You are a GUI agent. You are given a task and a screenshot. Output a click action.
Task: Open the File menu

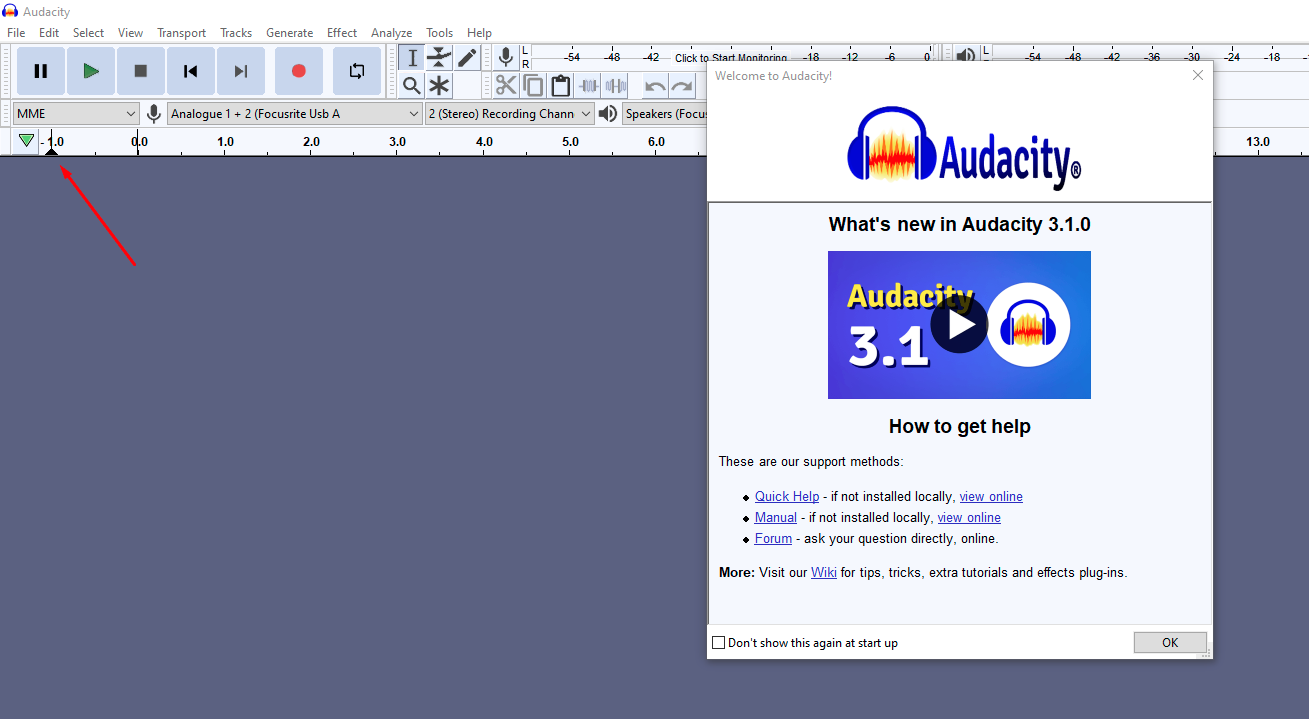16,33
